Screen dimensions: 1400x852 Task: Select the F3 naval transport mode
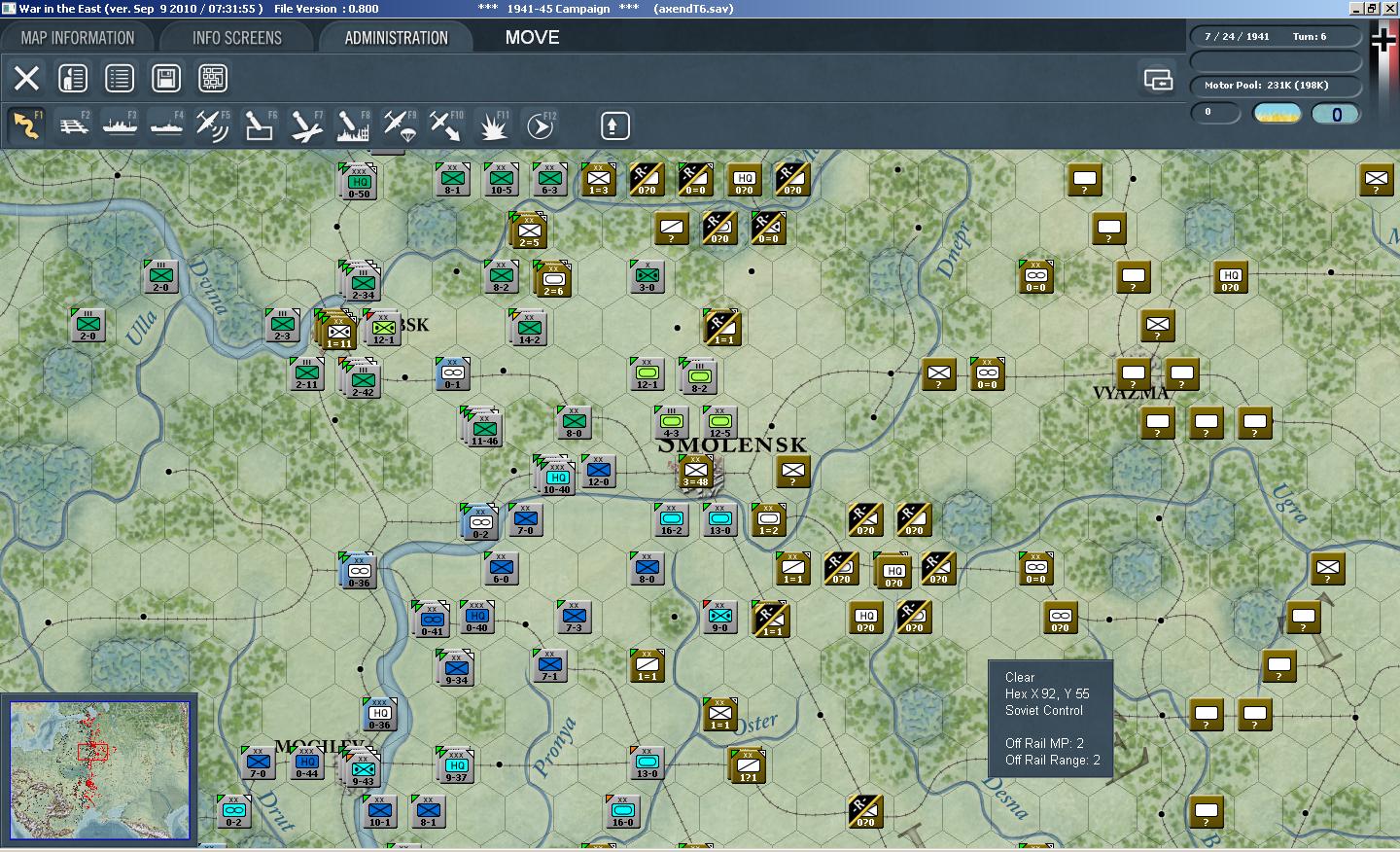(121, 125)
